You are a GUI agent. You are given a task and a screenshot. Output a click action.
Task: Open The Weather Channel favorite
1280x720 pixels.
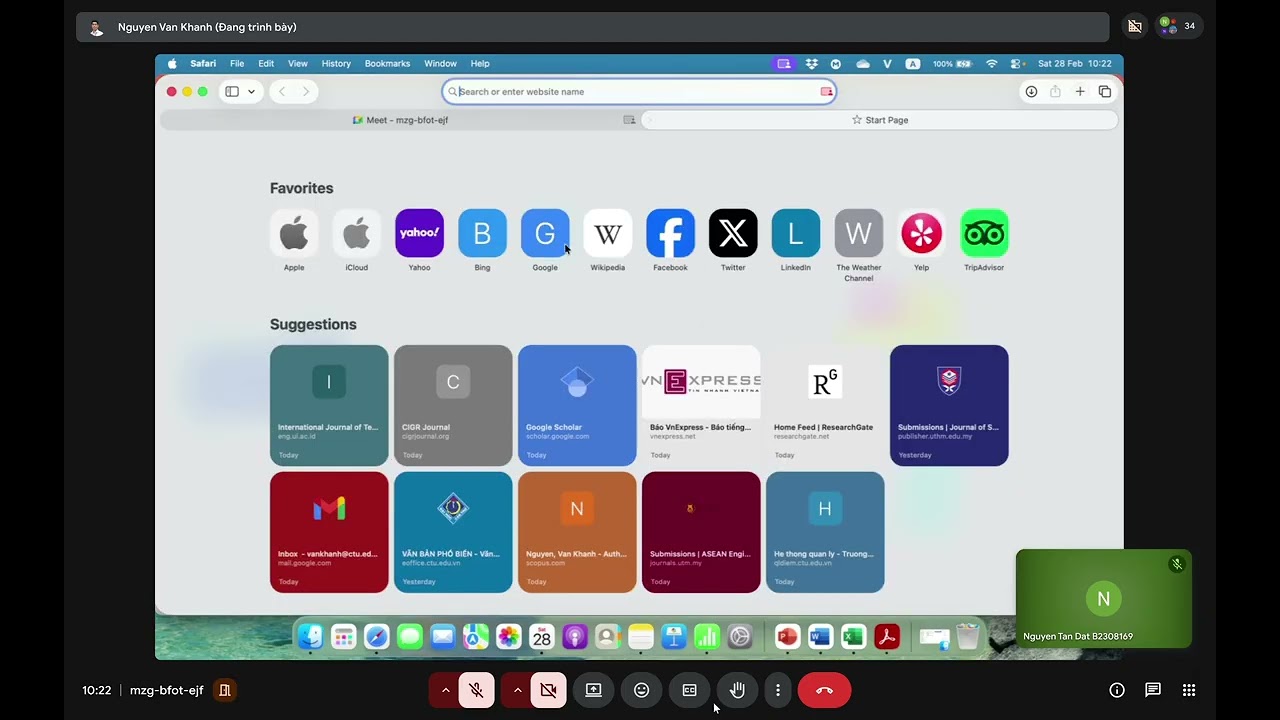click(859, 233)
